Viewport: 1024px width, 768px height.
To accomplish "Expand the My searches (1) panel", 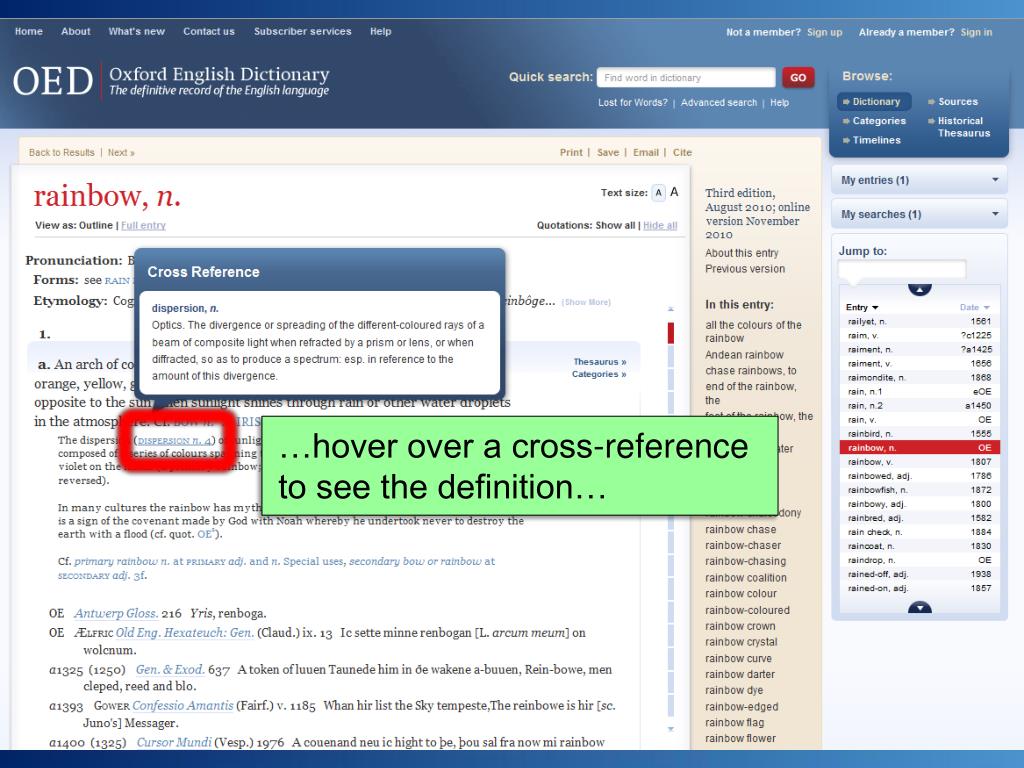I will tap(920, 214).
